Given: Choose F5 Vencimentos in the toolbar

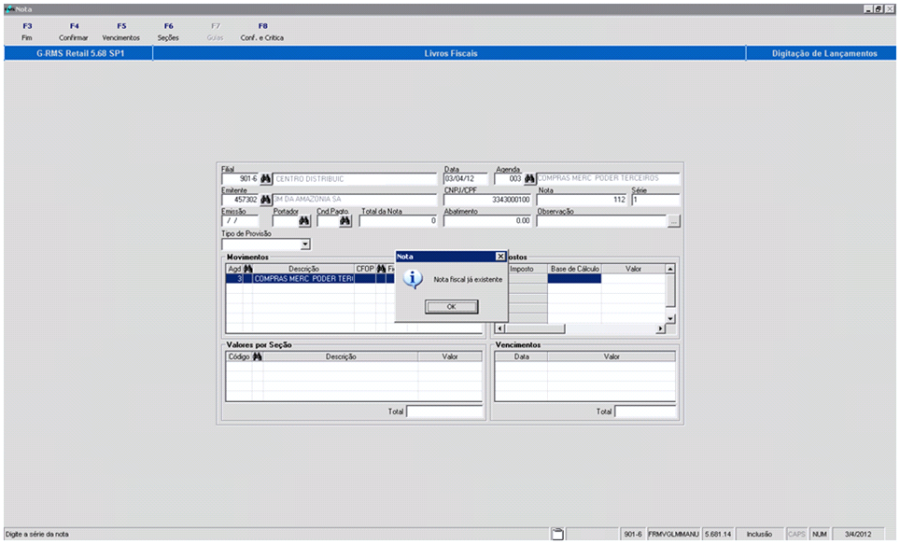Looking at the screenshot, I should pyautogui.click(x=121, y=32).
